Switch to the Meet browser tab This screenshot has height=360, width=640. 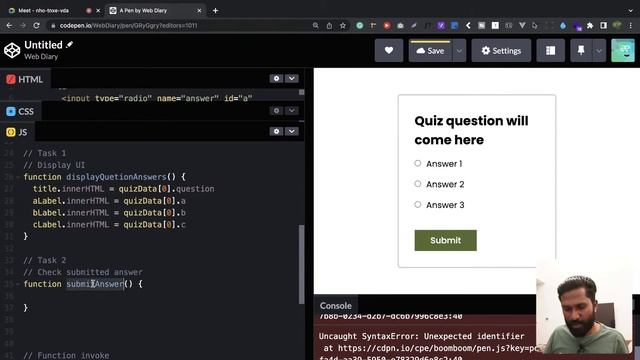44,11
